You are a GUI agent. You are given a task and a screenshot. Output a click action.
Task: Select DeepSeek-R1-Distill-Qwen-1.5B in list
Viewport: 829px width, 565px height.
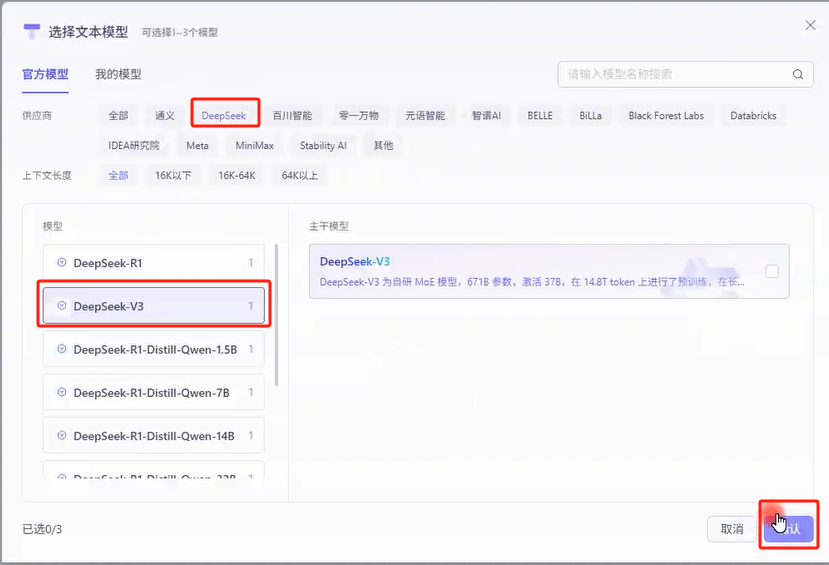[x=153, y=349]
